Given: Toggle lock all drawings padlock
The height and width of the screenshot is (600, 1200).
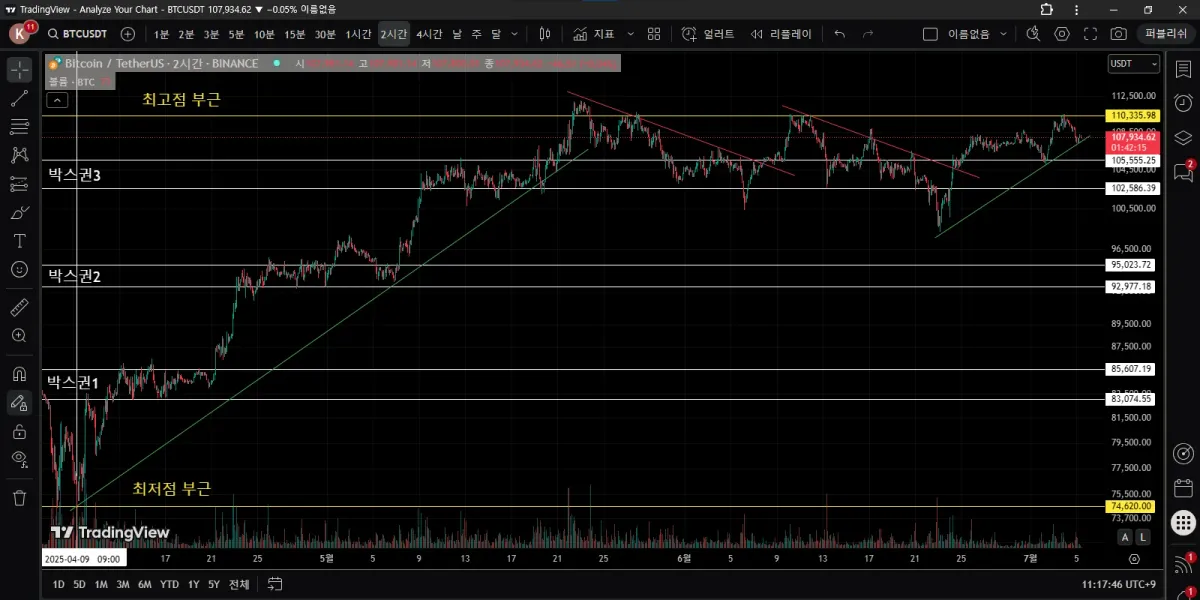Looking at the screenshot, I should point(19,431).
